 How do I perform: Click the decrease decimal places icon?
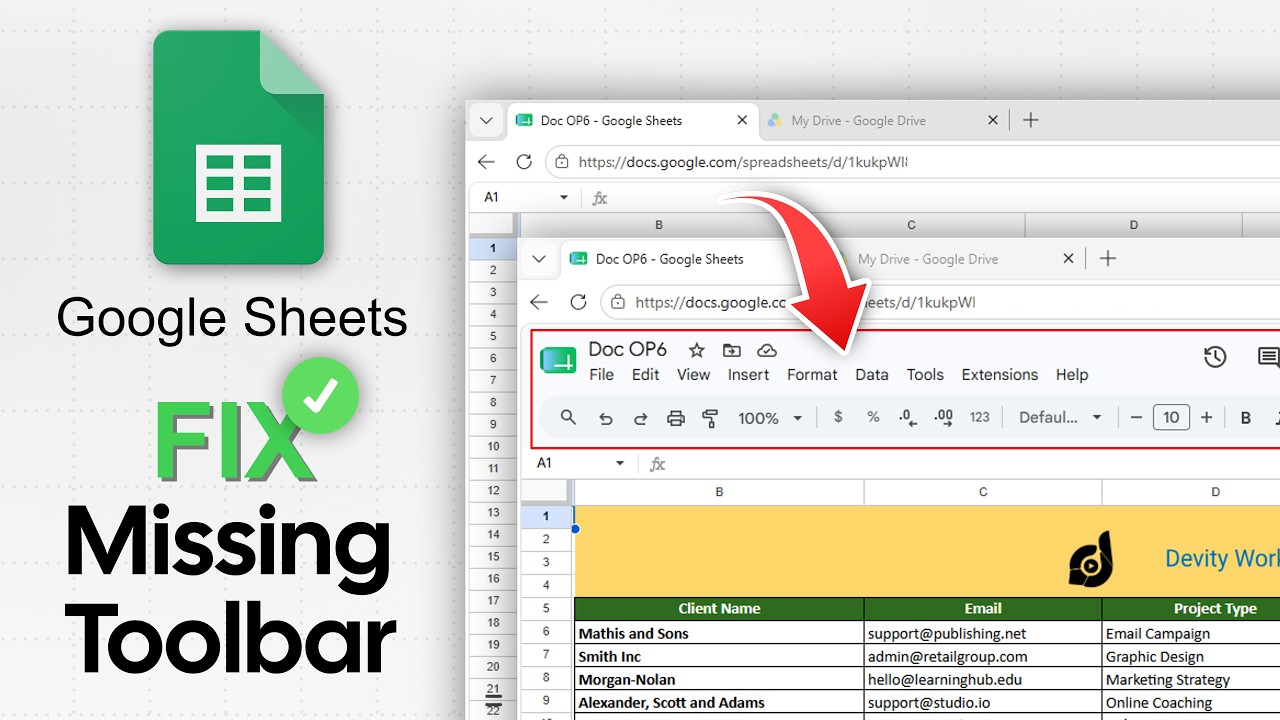point(908,418)
